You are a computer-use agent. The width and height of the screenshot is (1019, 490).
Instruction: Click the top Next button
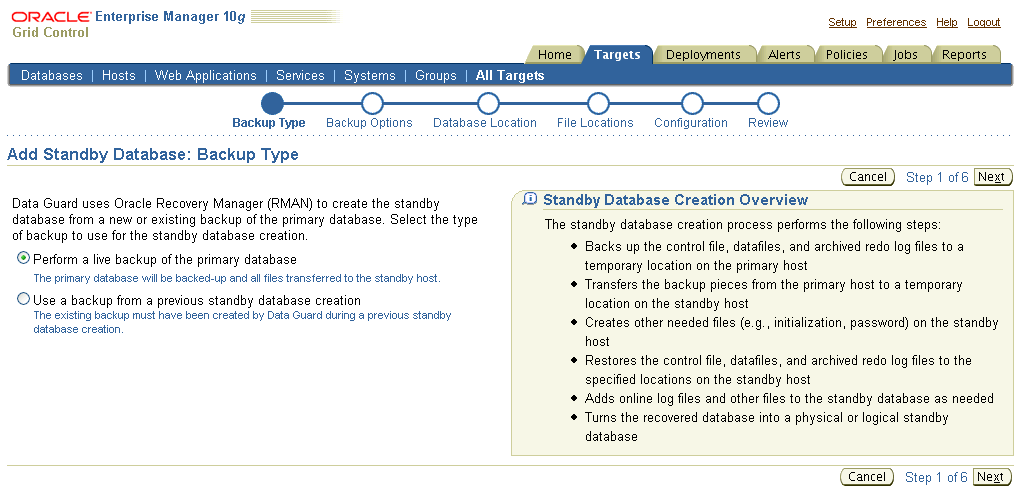991,177
